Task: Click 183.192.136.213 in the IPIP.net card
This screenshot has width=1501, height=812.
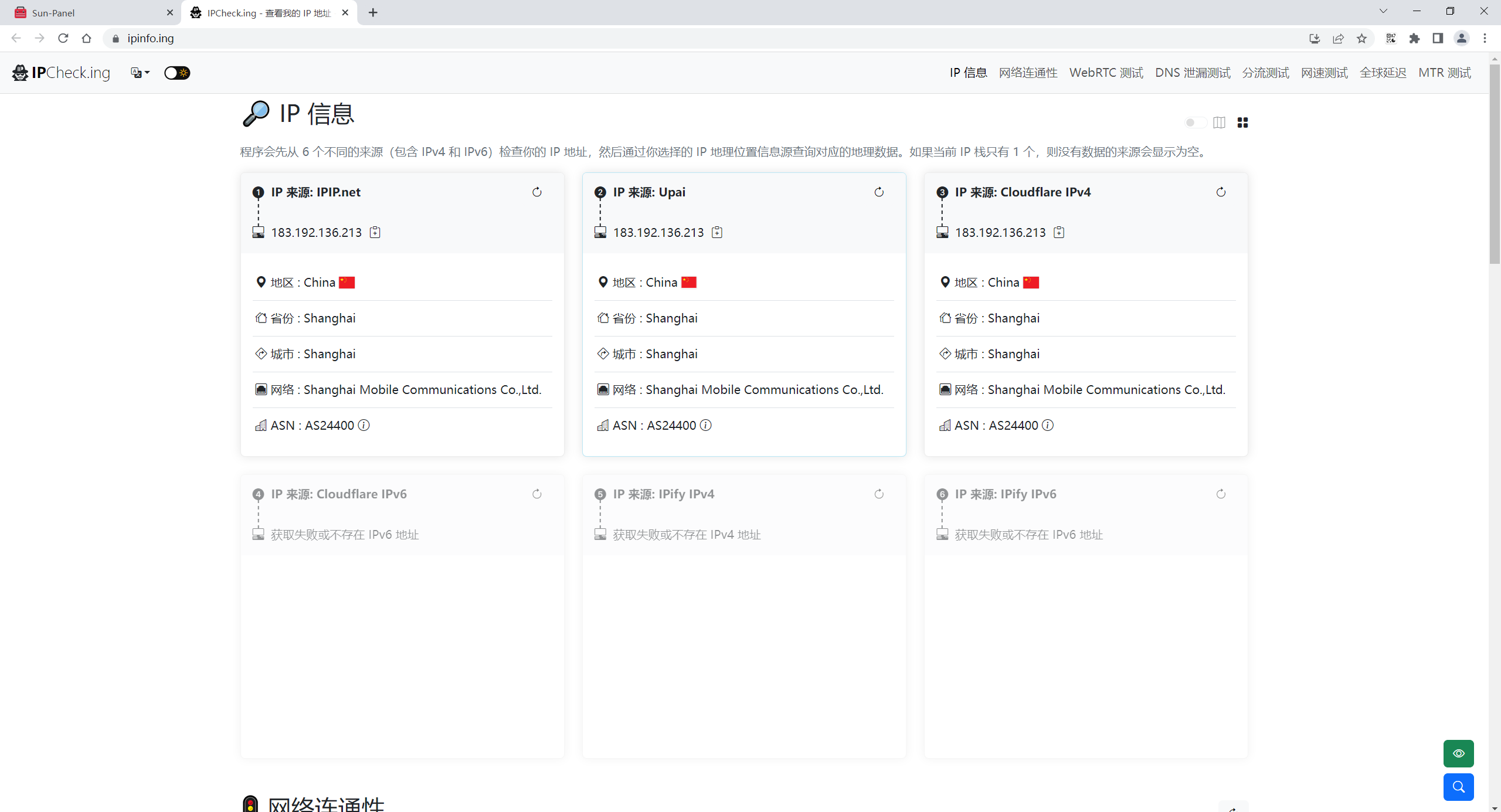Action: pyautogui.click(x=317, y=233)
